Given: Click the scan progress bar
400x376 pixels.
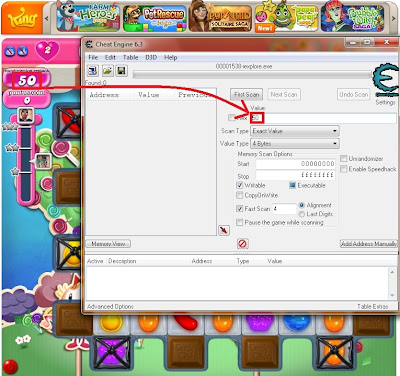Looking at the screenshot, I should 252,75.
